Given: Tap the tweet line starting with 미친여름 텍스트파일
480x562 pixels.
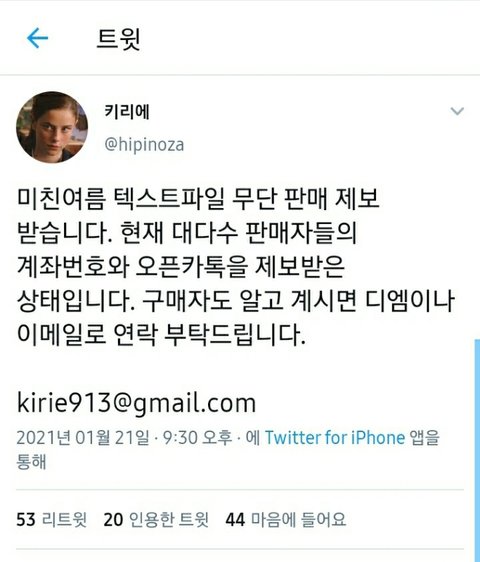Looking at the screenshot, I should (198, 199).
